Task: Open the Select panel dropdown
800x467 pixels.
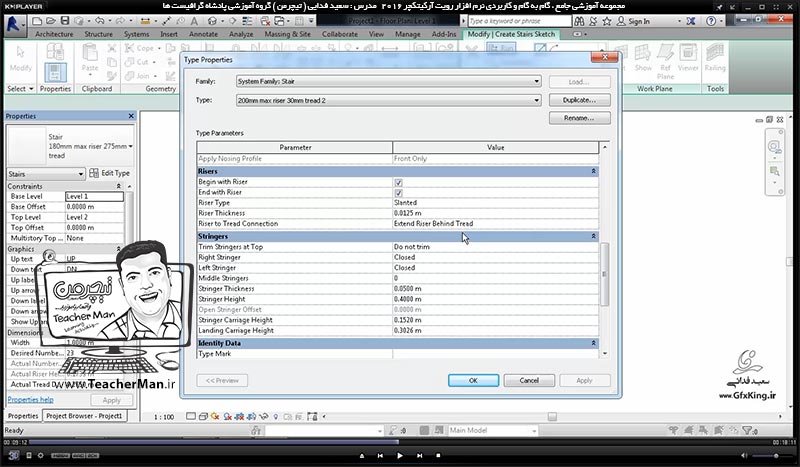Action: (20, 88)
